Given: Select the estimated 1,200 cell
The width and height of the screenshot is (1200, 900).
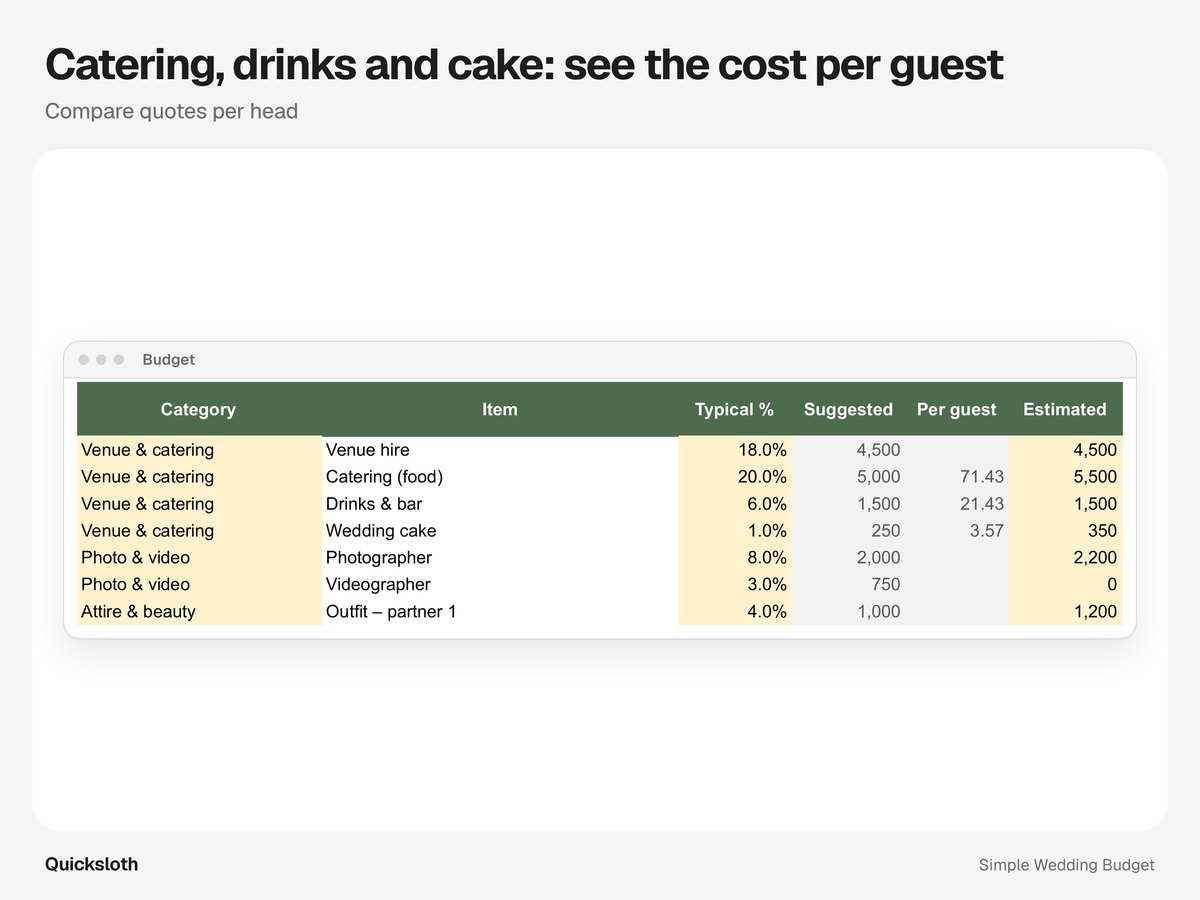Looking at the screenshot, I should point(1066,612).
